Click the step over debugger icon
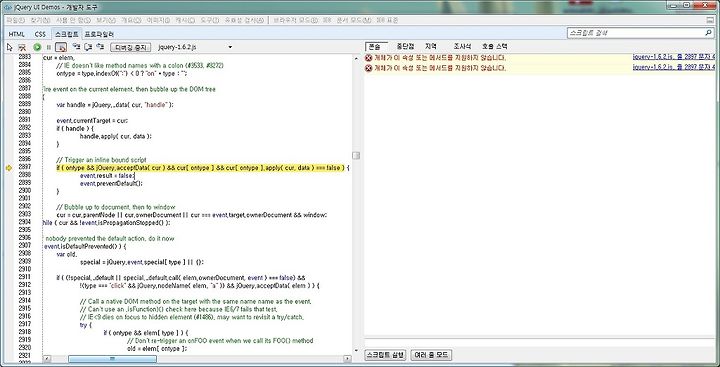This screenshot has width=720, height=367. [88, 47]
